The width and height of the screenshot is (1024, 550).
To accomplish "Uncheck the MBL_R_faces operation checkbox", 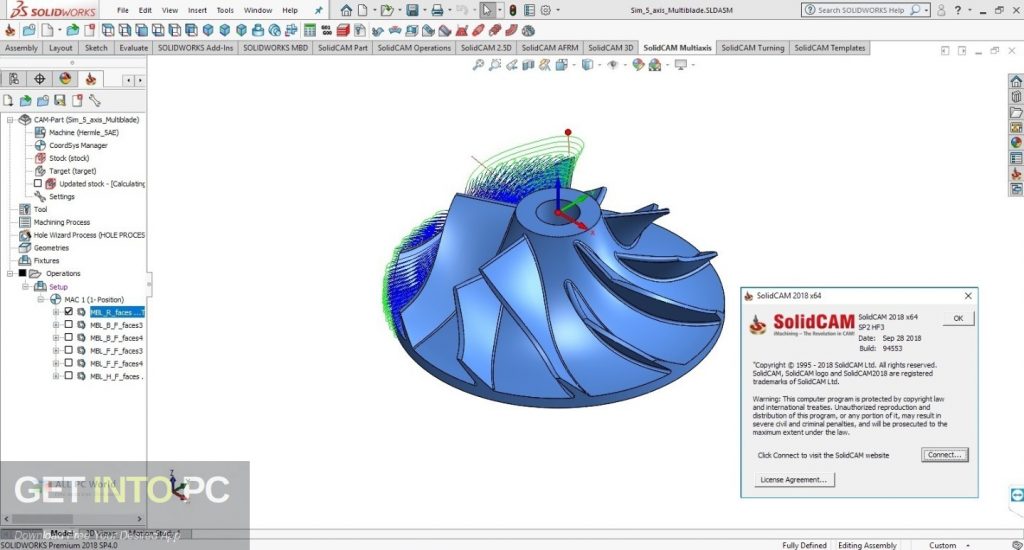I will [x=69, y=312].
